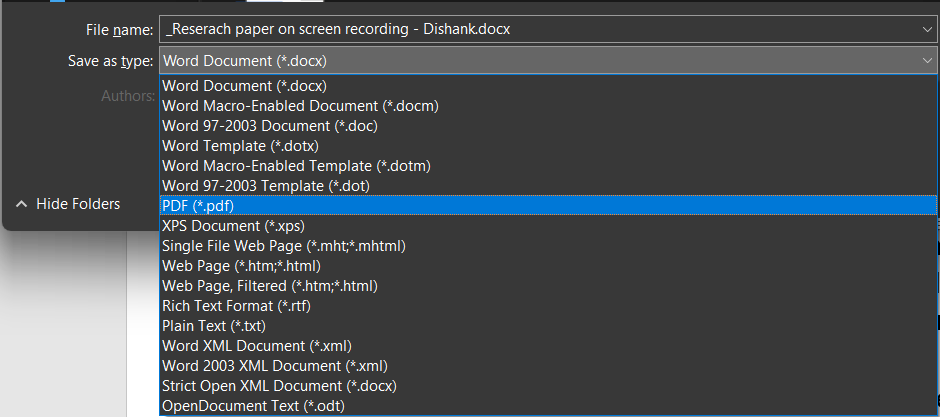The image size is (940, 417).
Task: Choose Strict Open XML Document (*.docx)
Action: coord(279,385)
